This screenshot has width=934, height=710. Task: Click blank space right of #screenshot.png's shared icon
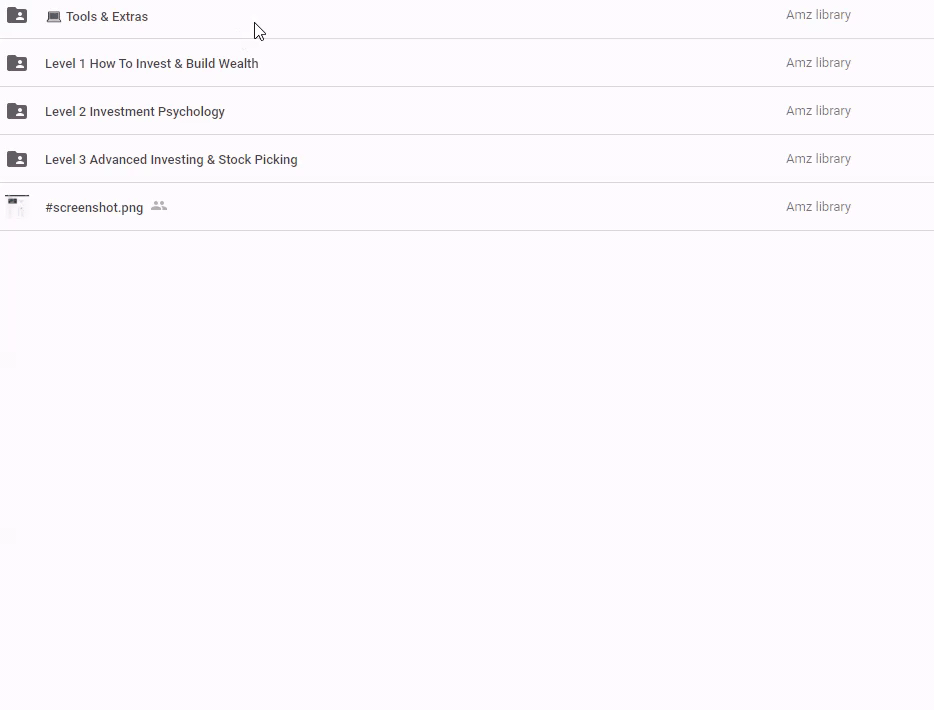pyautogui.click(x=450, y=207)
